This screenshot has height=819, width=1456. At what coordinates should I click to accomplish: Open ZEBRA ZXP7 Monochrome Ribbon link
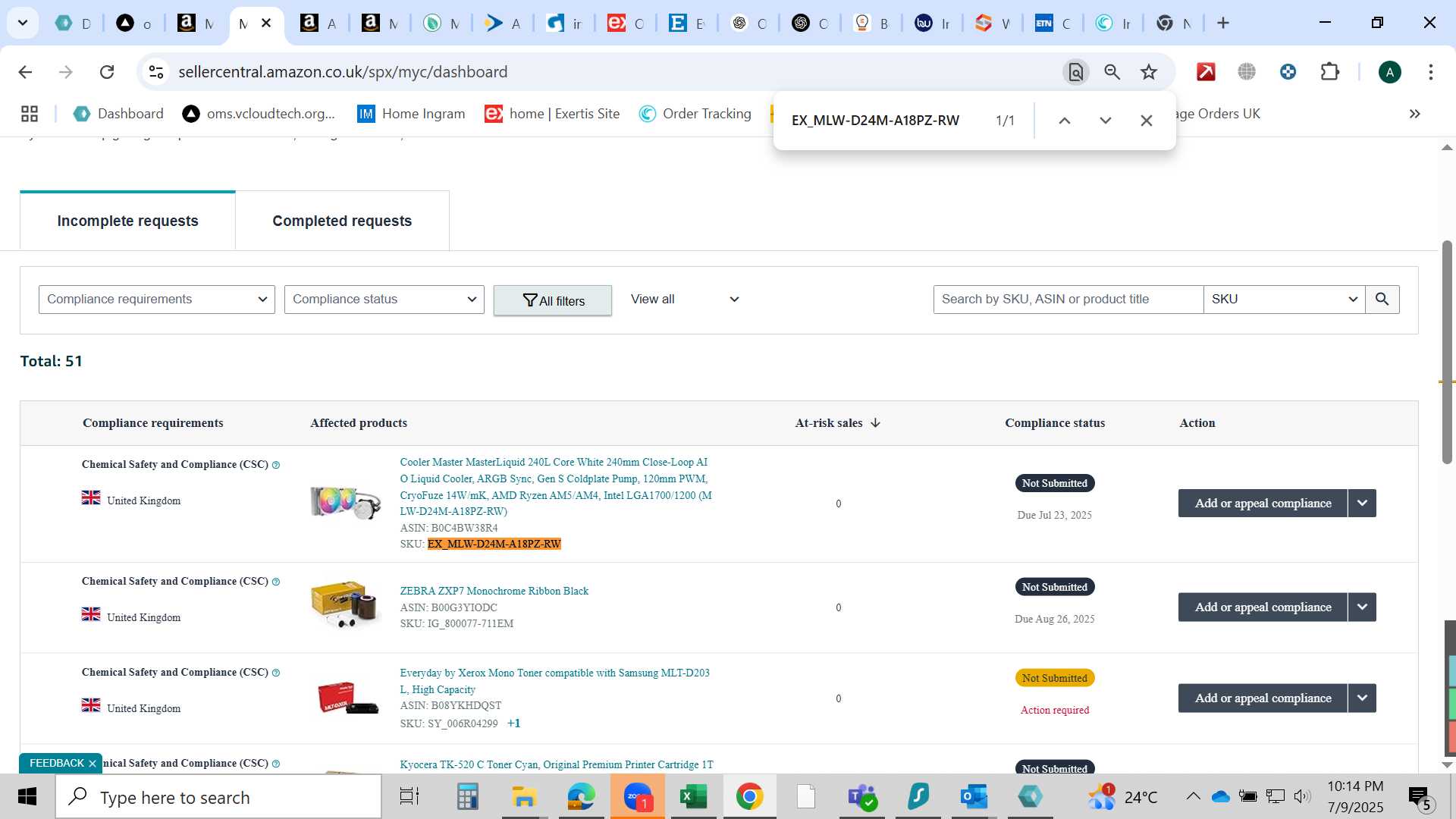tap(494, 591)
